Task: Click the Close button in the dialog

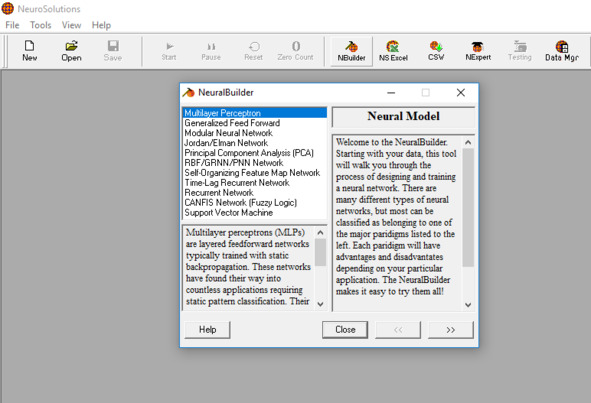Action: pyautogui.click(x=345, y=330)
